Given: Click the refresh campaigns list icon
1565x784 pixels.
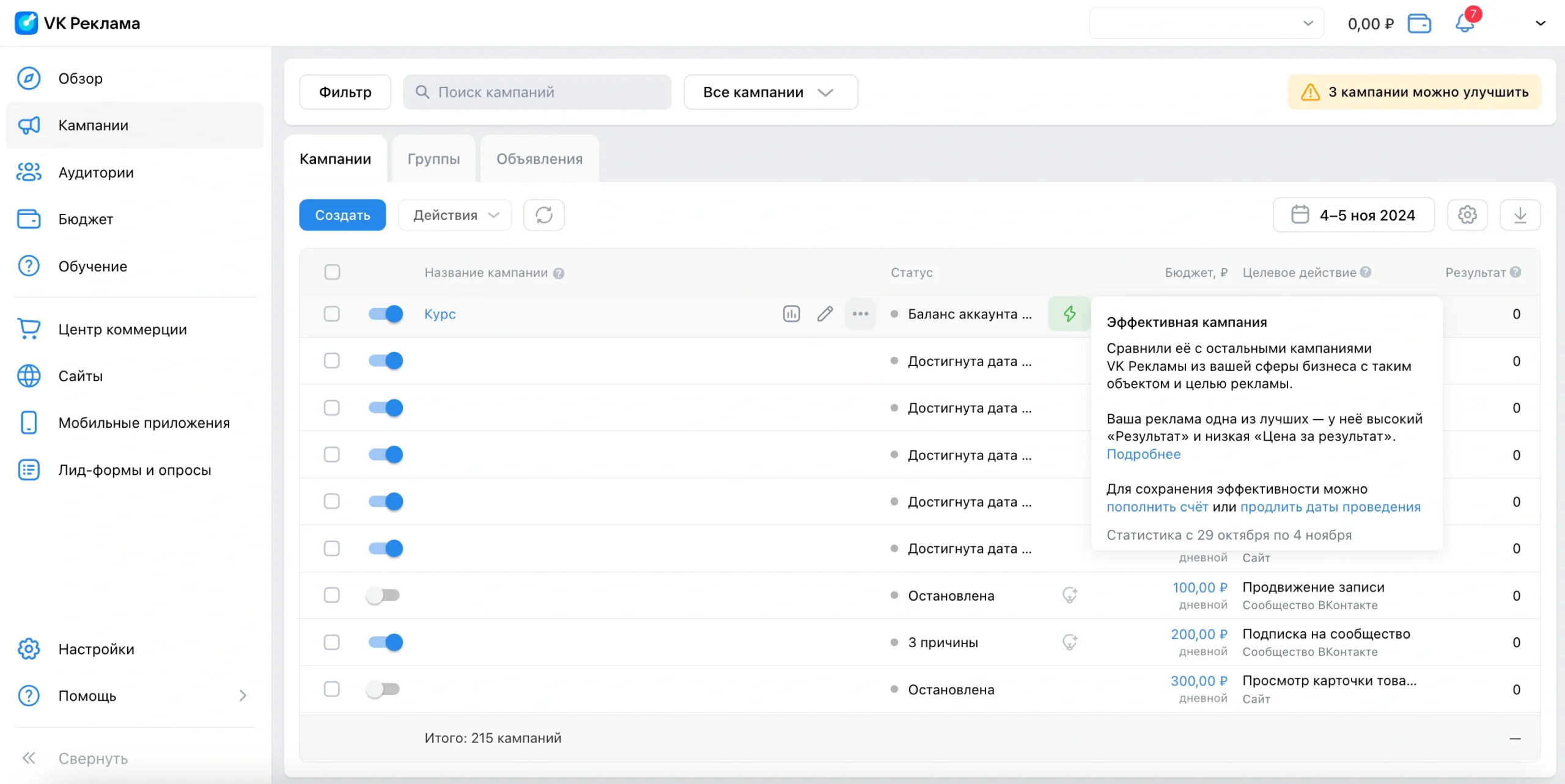Looking at the screenshot, I should 543,215.
